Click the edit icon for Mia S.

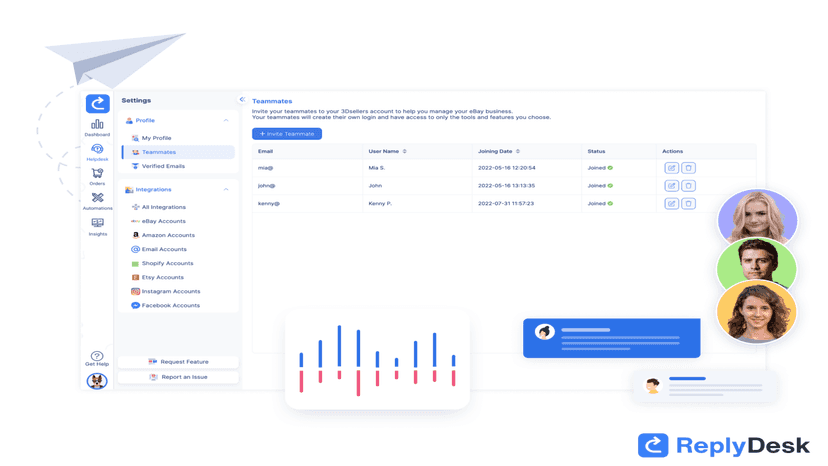point(671,168)
